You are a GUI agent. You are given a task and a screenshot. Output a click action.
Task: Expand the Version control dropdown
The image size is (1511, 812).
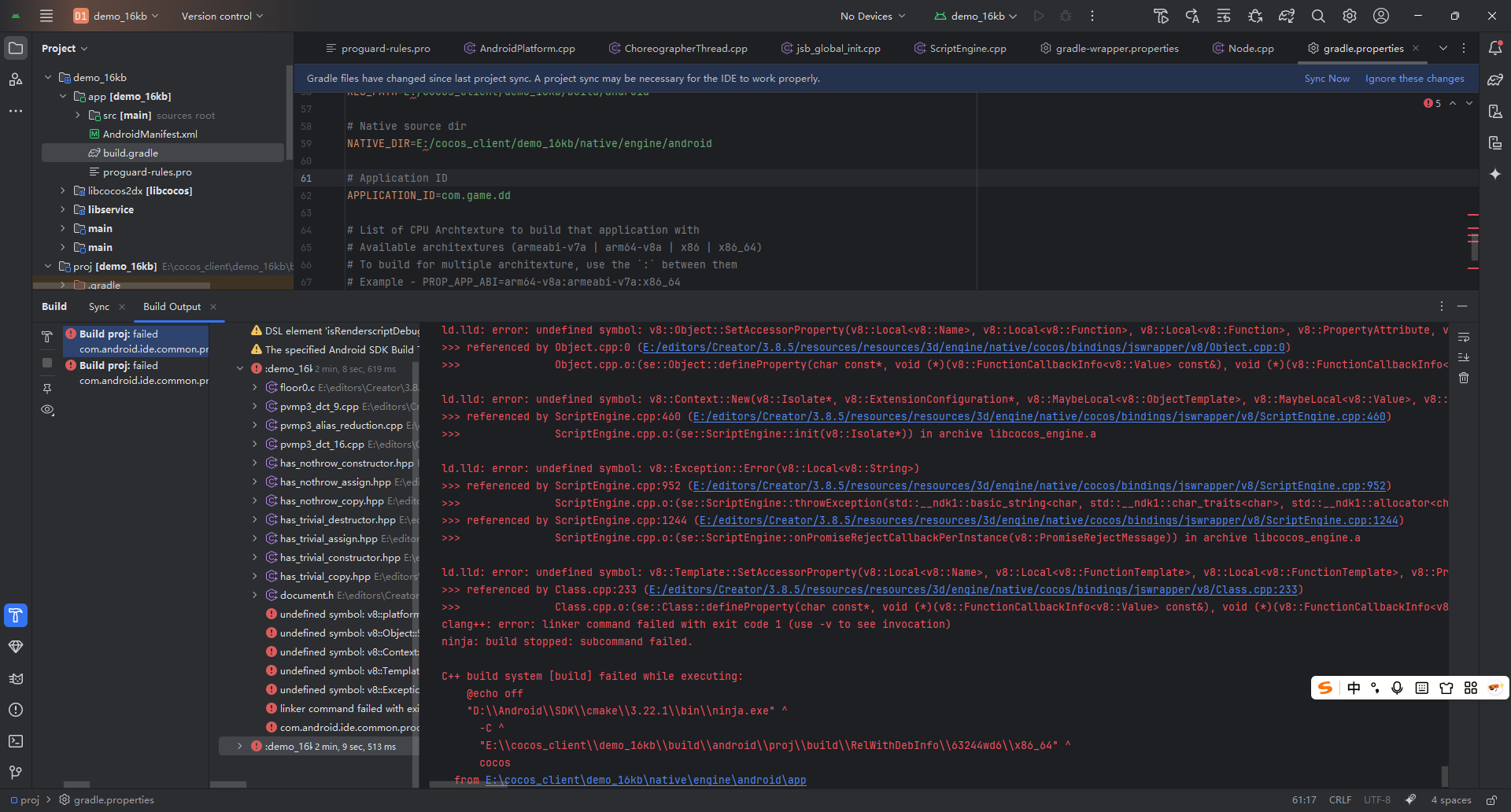click(222, 16)
